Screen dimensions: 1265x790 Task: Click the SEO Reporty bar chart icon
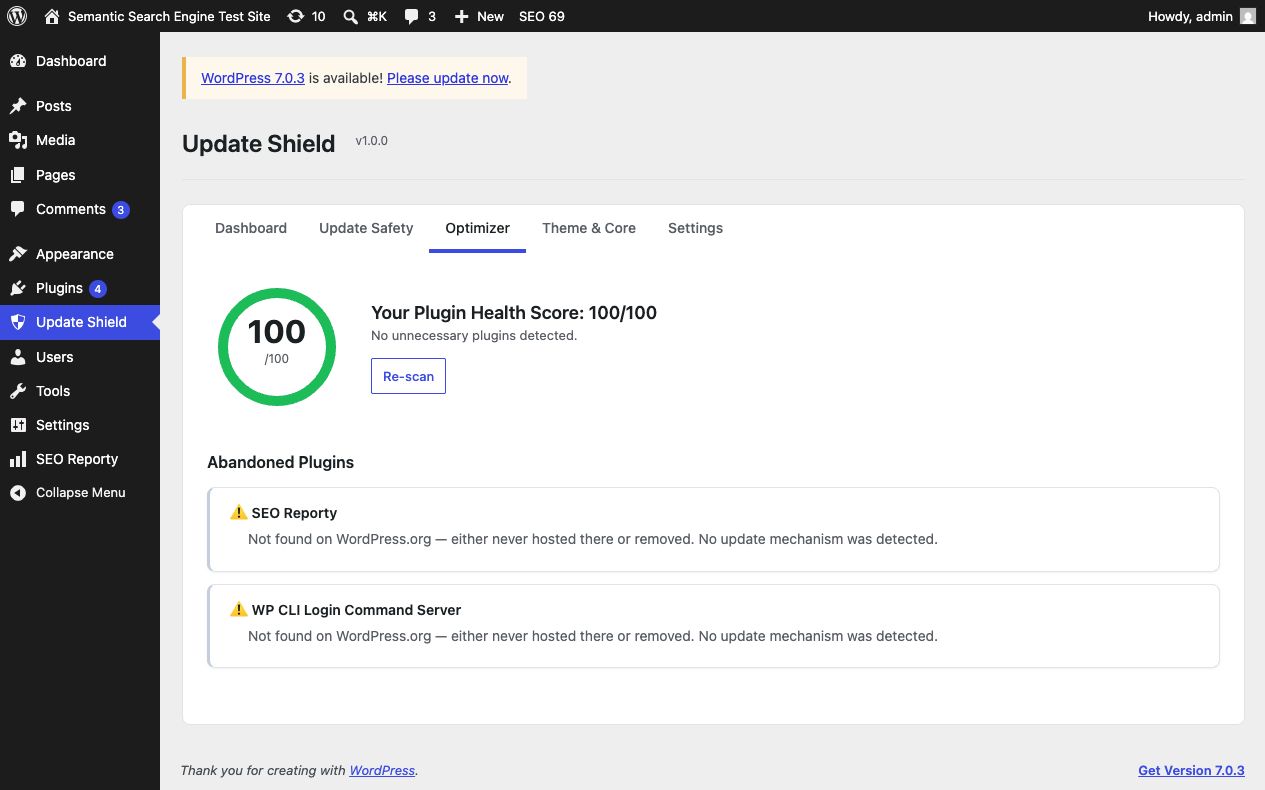coord(18,459)
